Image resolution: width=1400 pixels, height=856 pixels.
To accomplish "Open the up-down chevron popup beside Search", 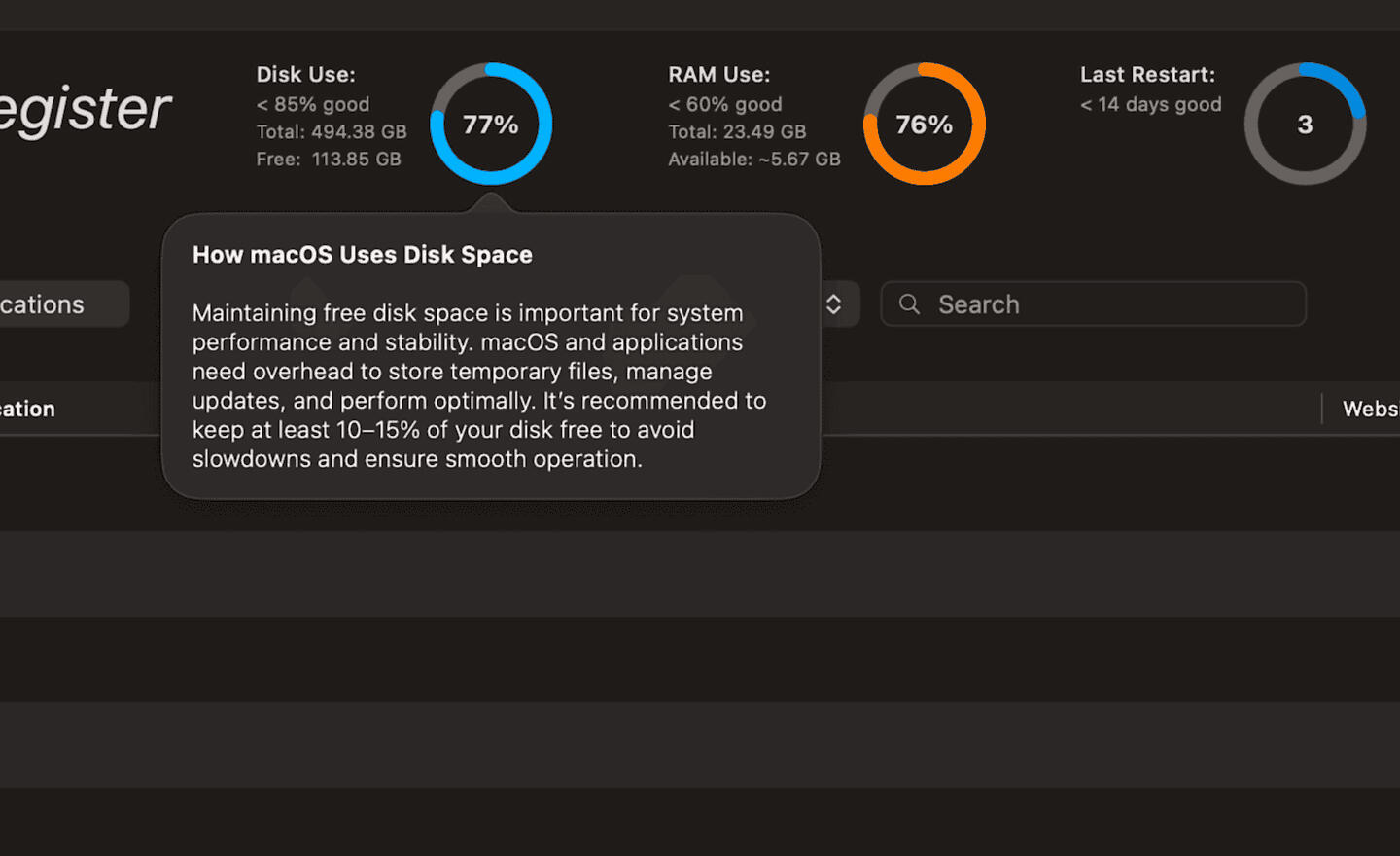I will point(834,304).
